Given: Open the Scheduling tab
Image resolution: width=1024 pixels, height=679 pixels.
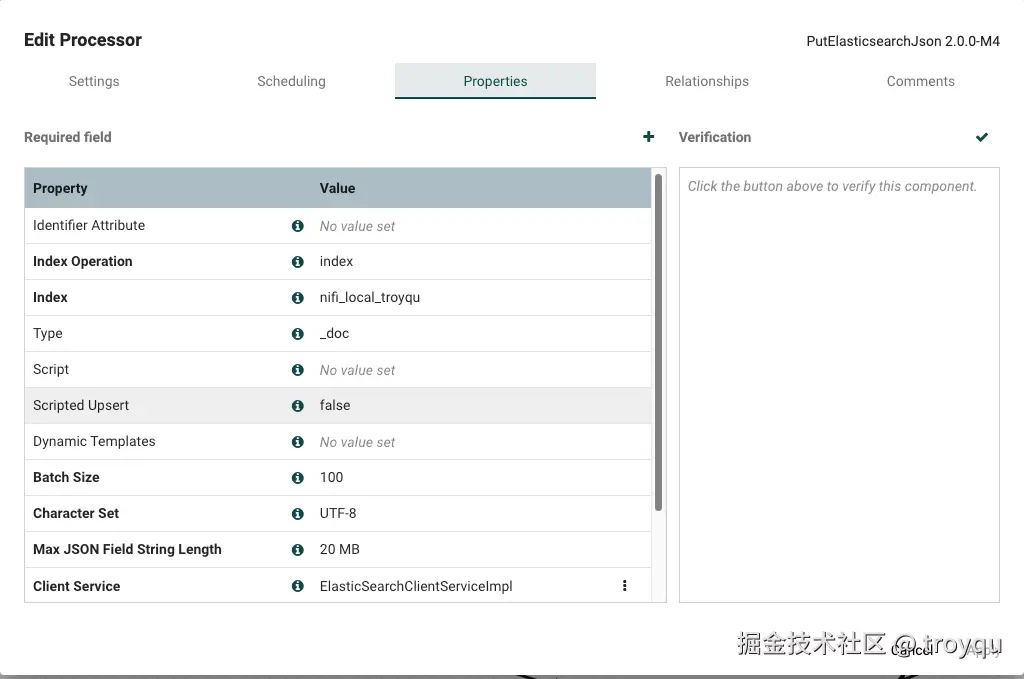Looking at the screenshot, I should click(x=291, y=81).
